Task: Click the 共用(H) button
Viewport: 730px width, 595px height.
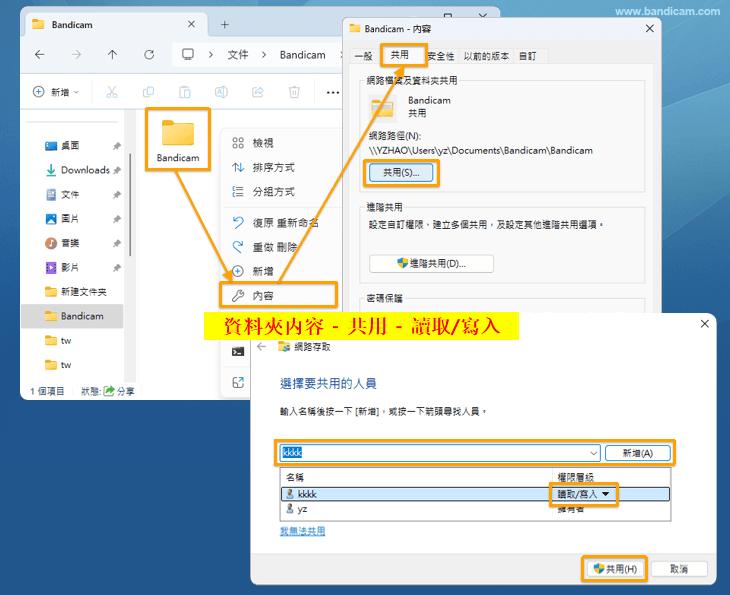Action: (615, 569)
